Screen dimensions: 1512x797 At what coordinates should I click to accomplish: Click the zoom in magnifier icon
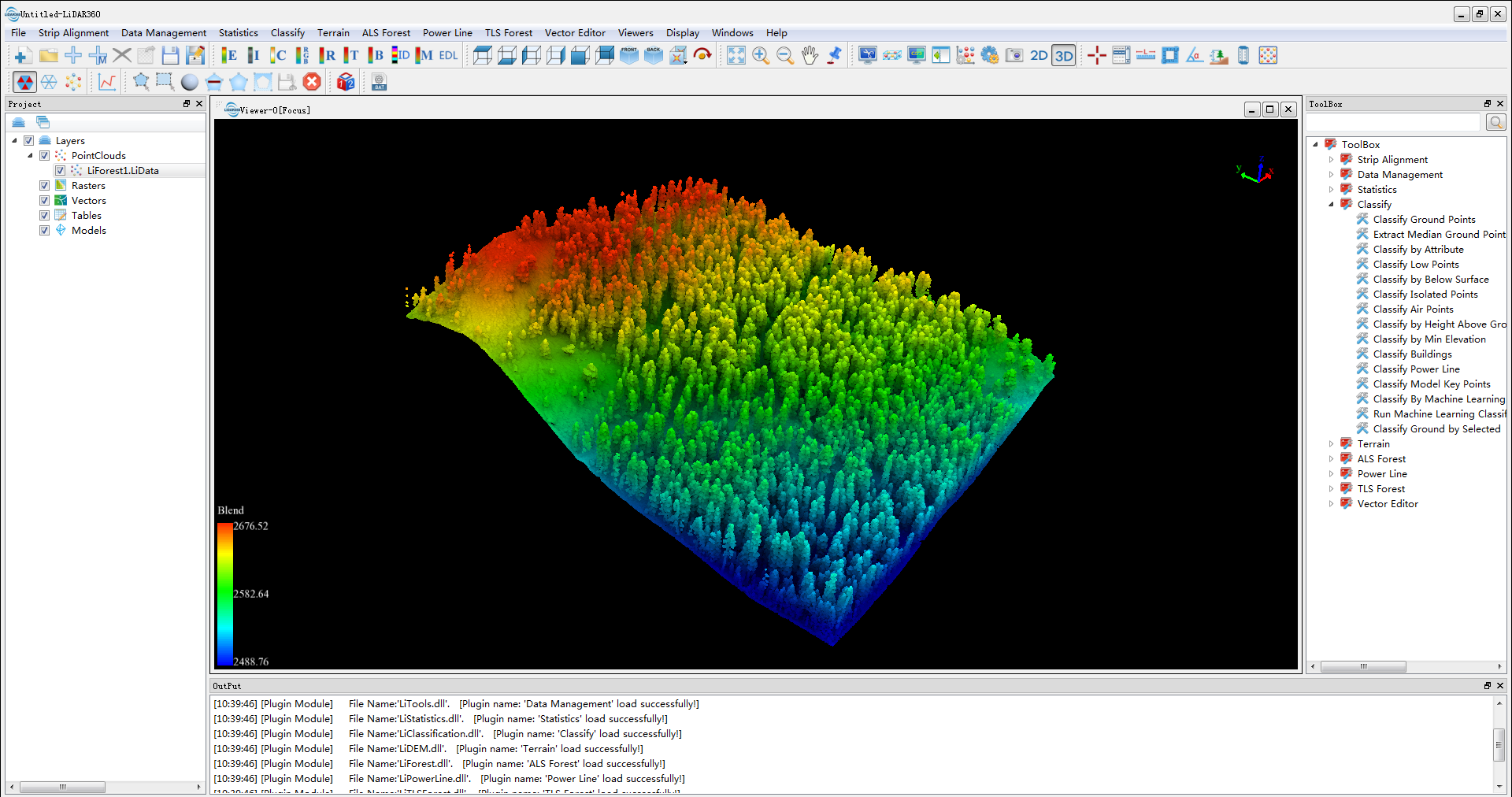pyautogui.click(x=761, y=55)
